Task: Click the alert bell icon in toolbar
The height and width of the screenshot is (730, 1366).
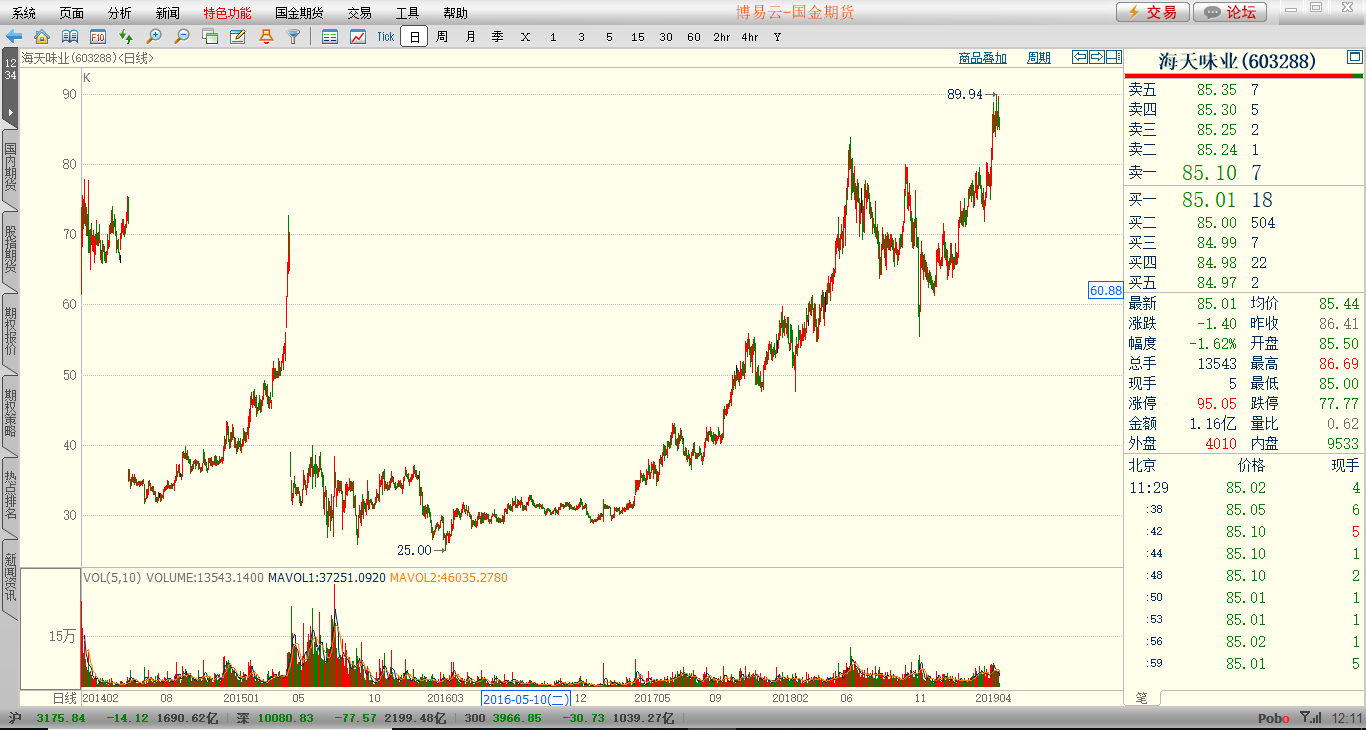Action: click(x=266, y=37)
